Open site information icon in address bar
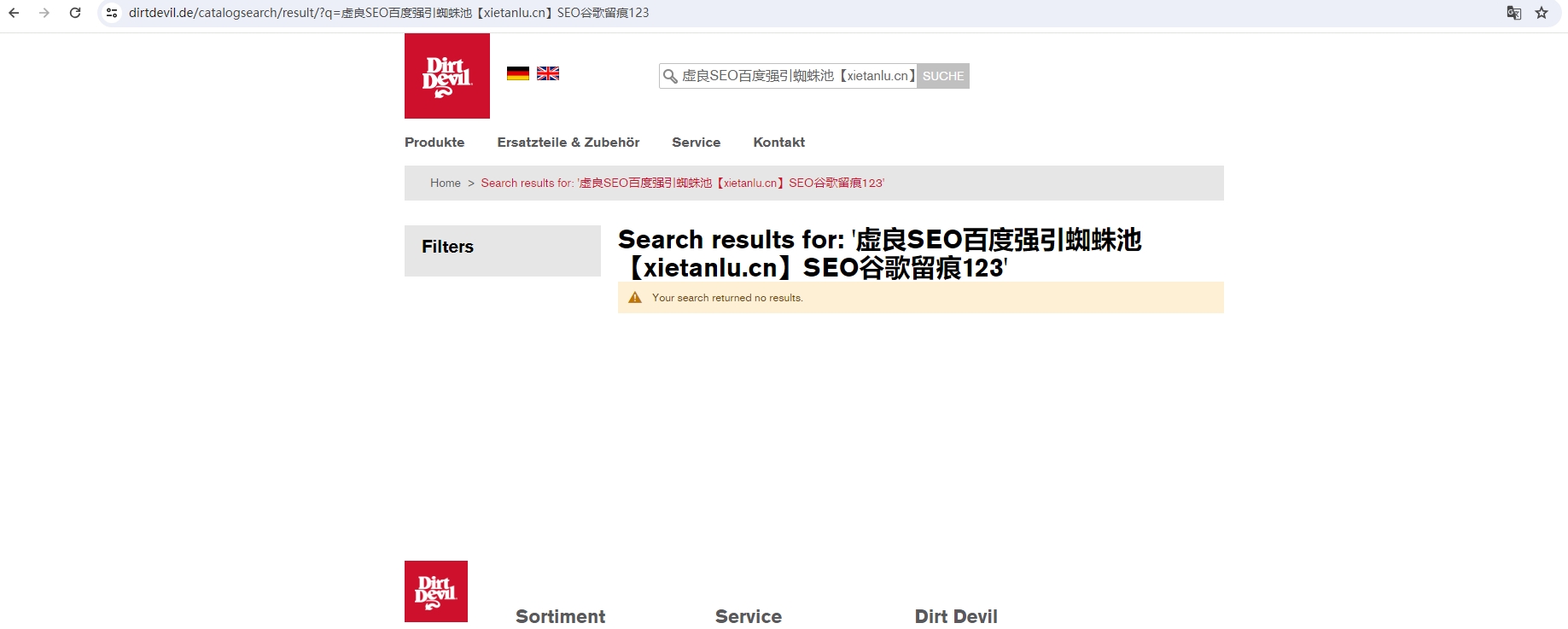 112,13
